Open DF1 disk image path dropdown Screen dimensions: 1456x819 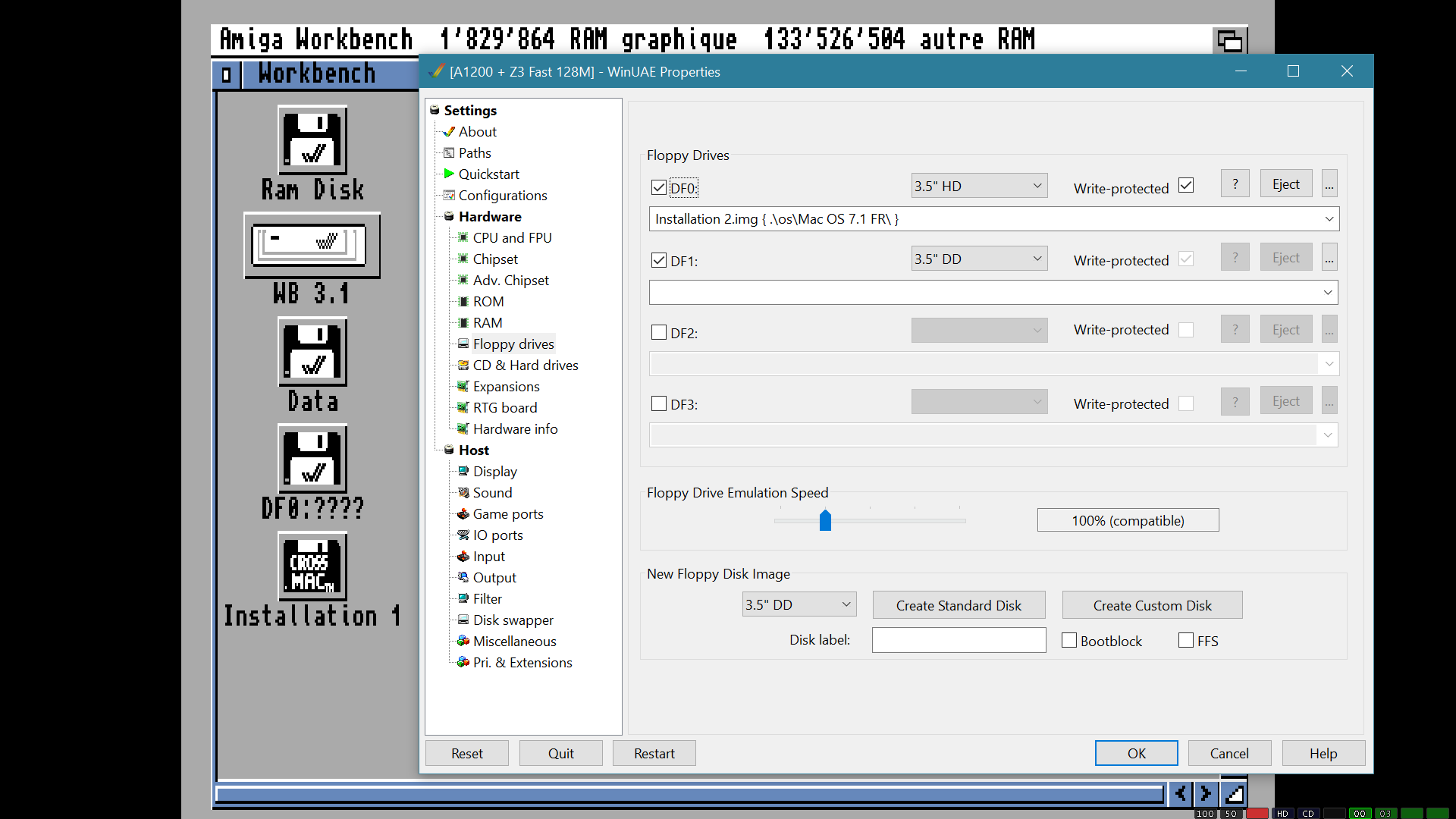click(1328, 293)
